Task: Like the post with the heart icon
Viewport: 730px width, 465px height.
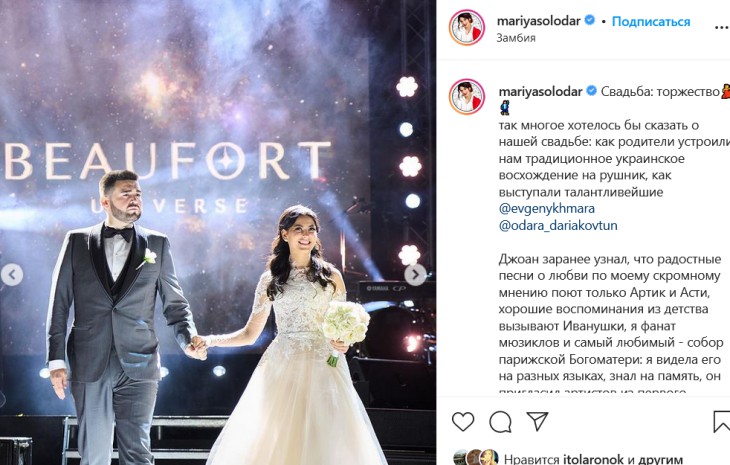Action: click(x=463, y=422)
